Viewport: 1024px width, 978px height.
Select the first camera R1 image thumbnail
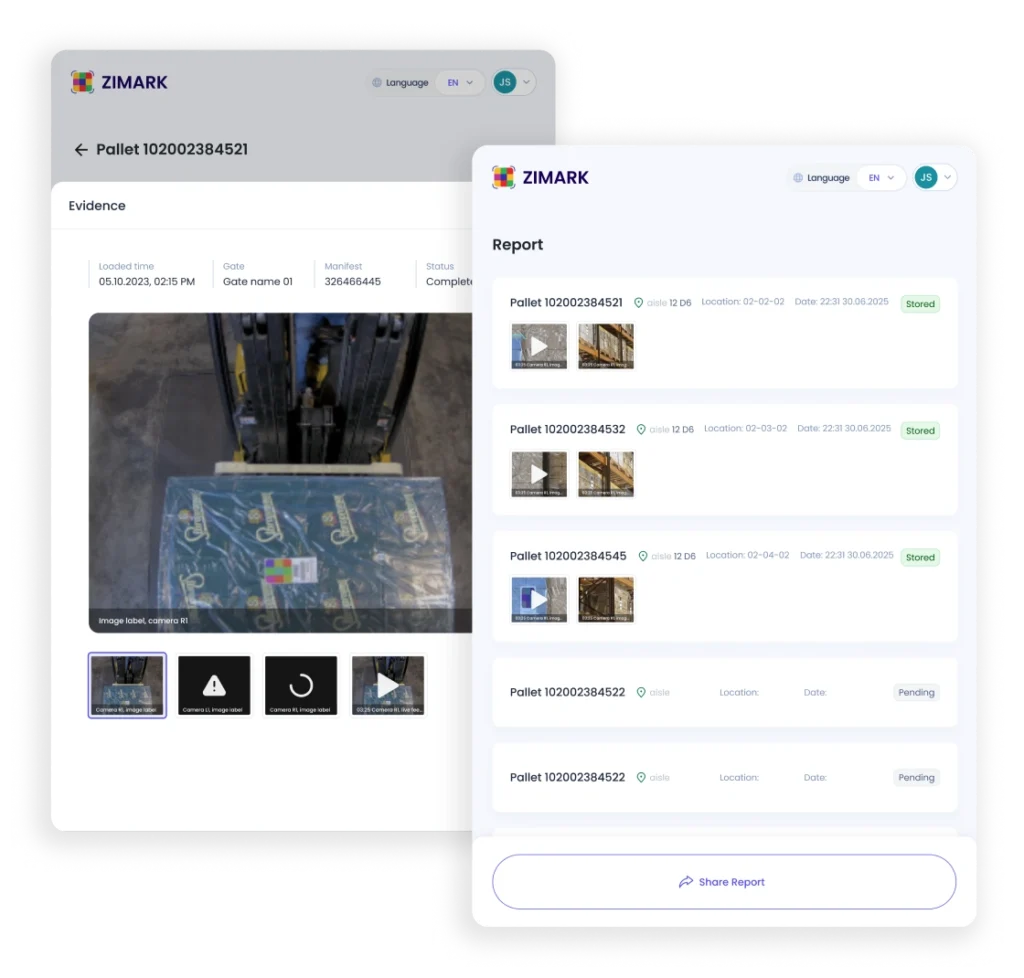click(x=127, y=685)
